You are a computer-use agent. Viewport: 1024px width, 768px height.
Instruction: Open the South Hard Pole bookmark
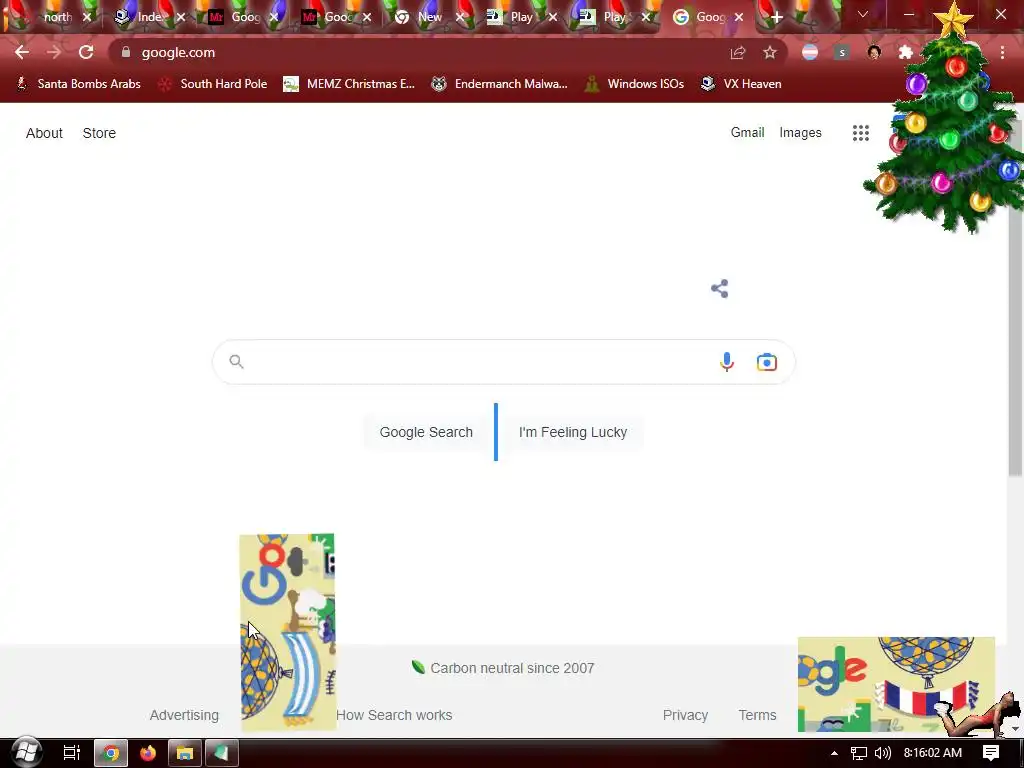[214, 84]
